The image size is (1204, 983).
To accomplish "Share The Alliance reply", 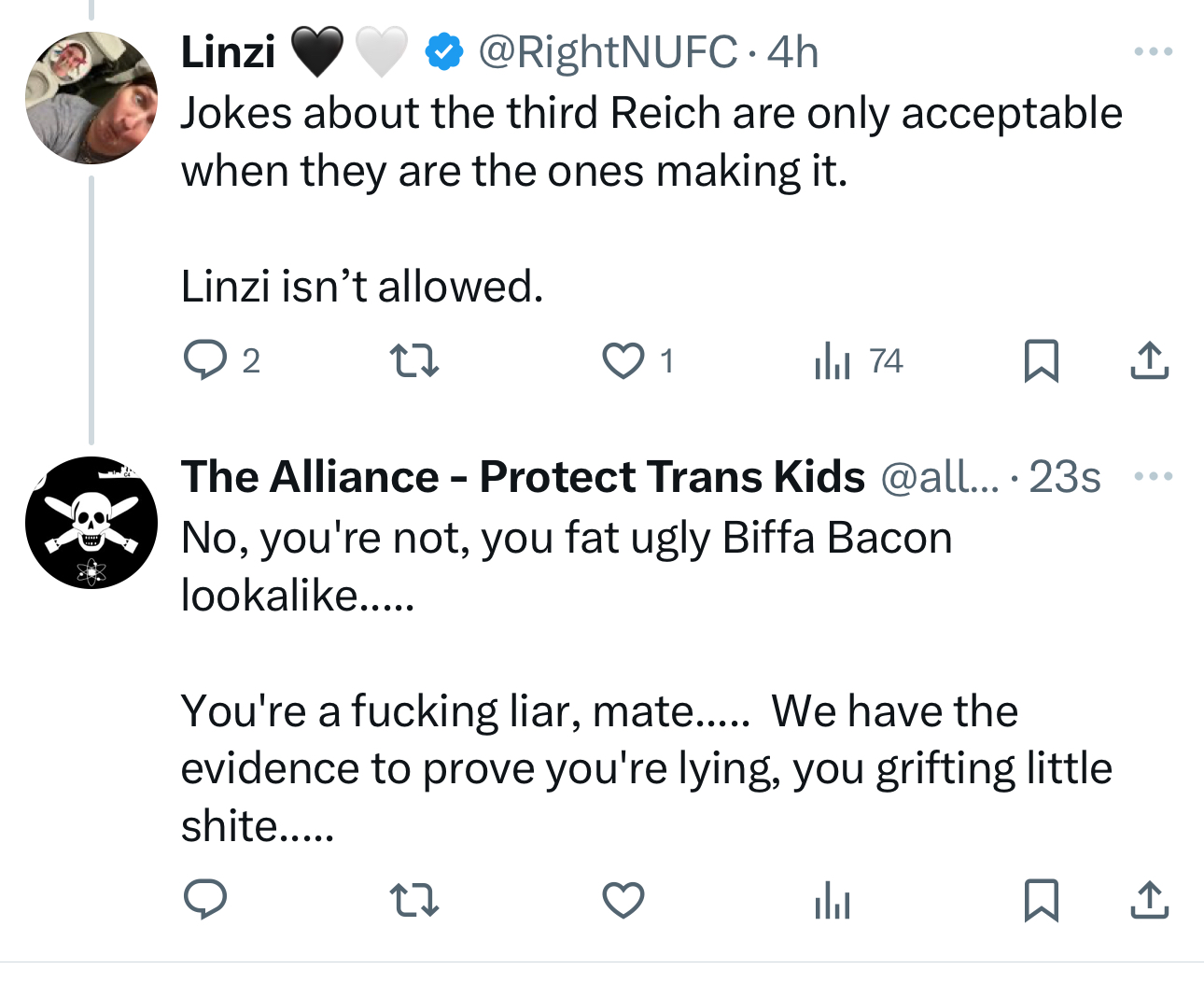I will pos(1149,900).
